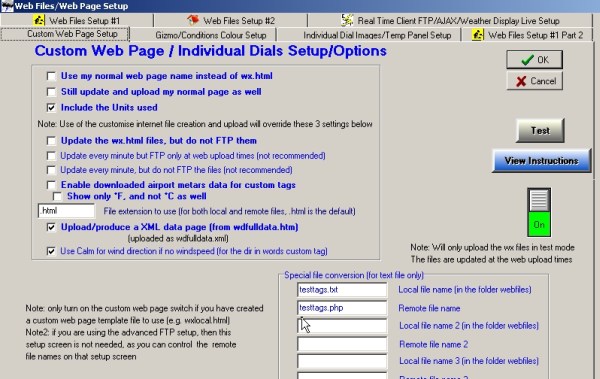The height and width of the screenshot is (379, 600).
Task: Click the Local file name 3 field
Action: tap(342, 361)
